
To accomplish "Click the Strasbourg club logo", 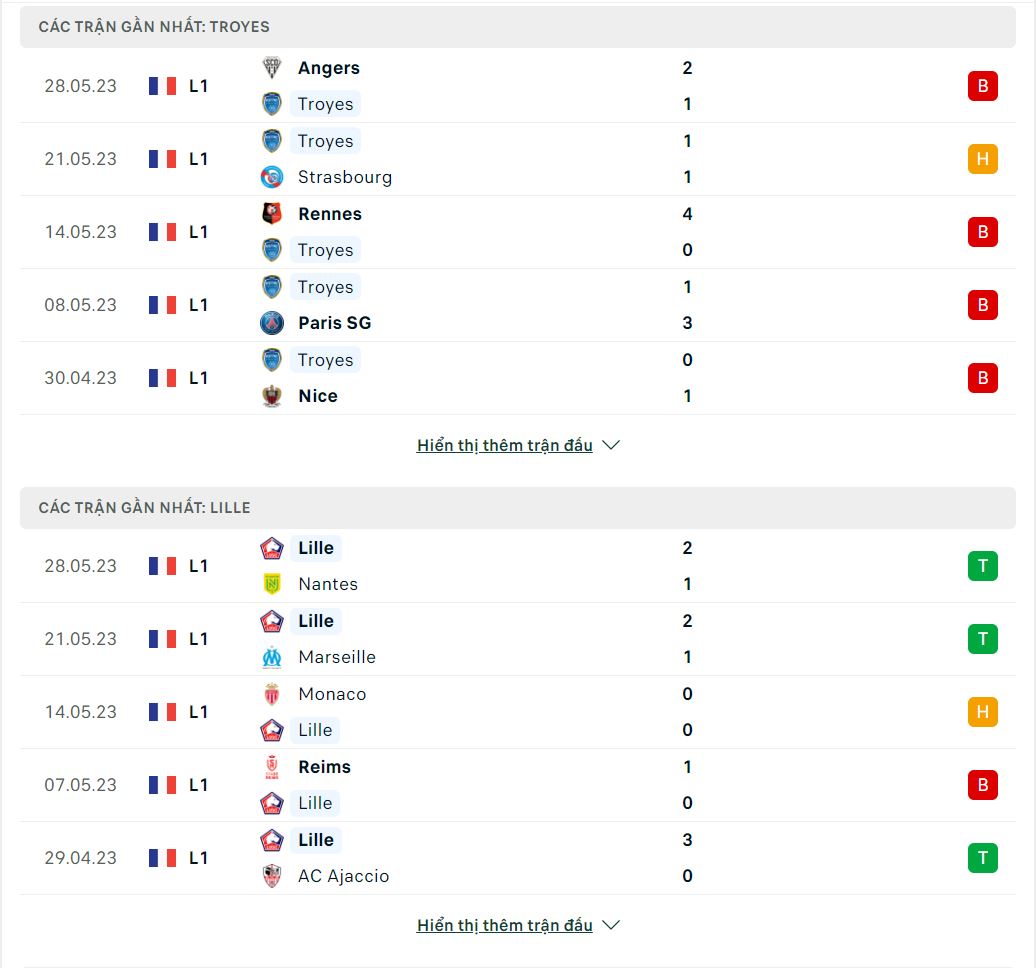I will click(272, 177).
